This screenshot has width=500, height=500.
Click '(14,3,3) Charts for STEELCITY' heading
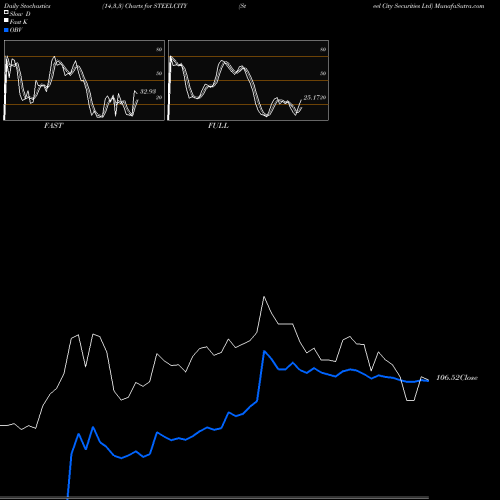[145, 6]
